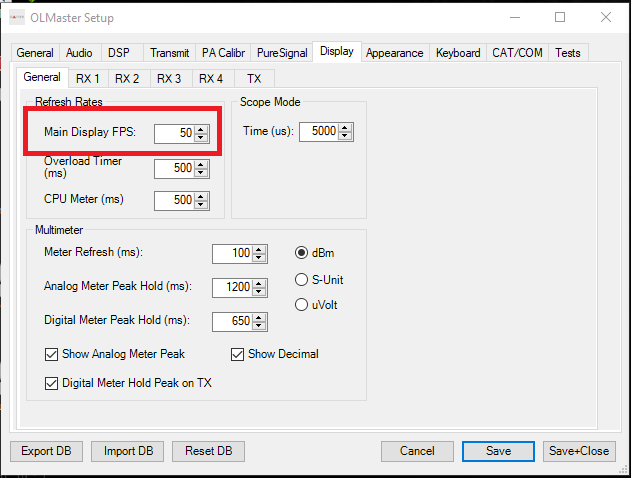The height and width of the screenshot is (478, 631).
Task: Decrease Digital Meter Peak Hold value
Action: 259,326
